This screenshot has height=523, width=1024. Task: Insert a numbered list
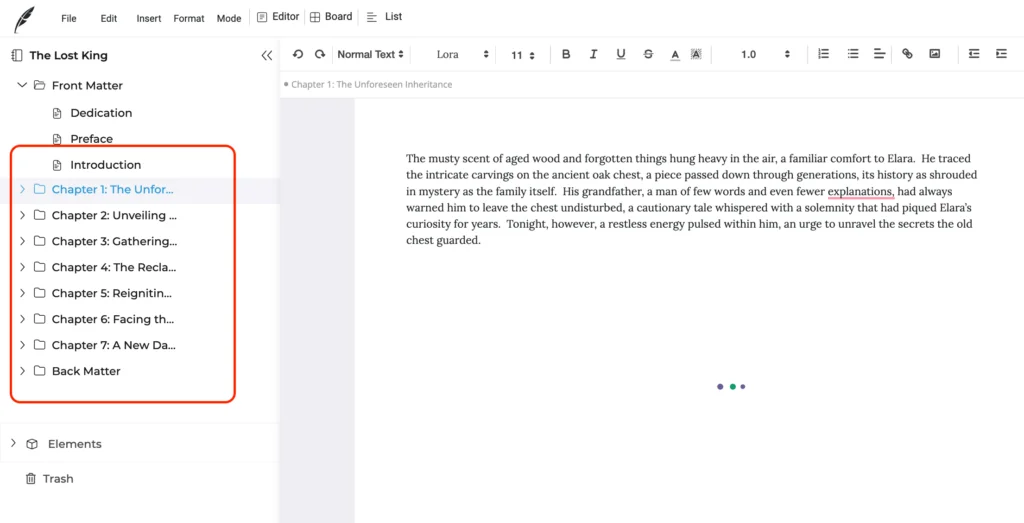click(824, 54)
